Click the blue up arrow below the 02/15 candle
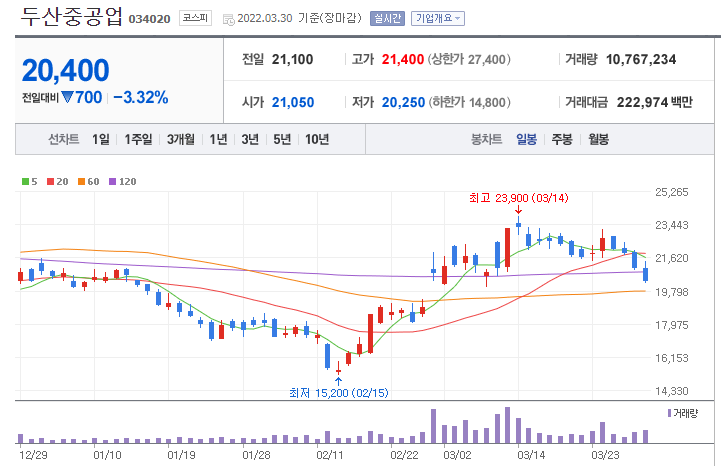The width and height of the screenshot is (721, 466). [x=338, y=381]
